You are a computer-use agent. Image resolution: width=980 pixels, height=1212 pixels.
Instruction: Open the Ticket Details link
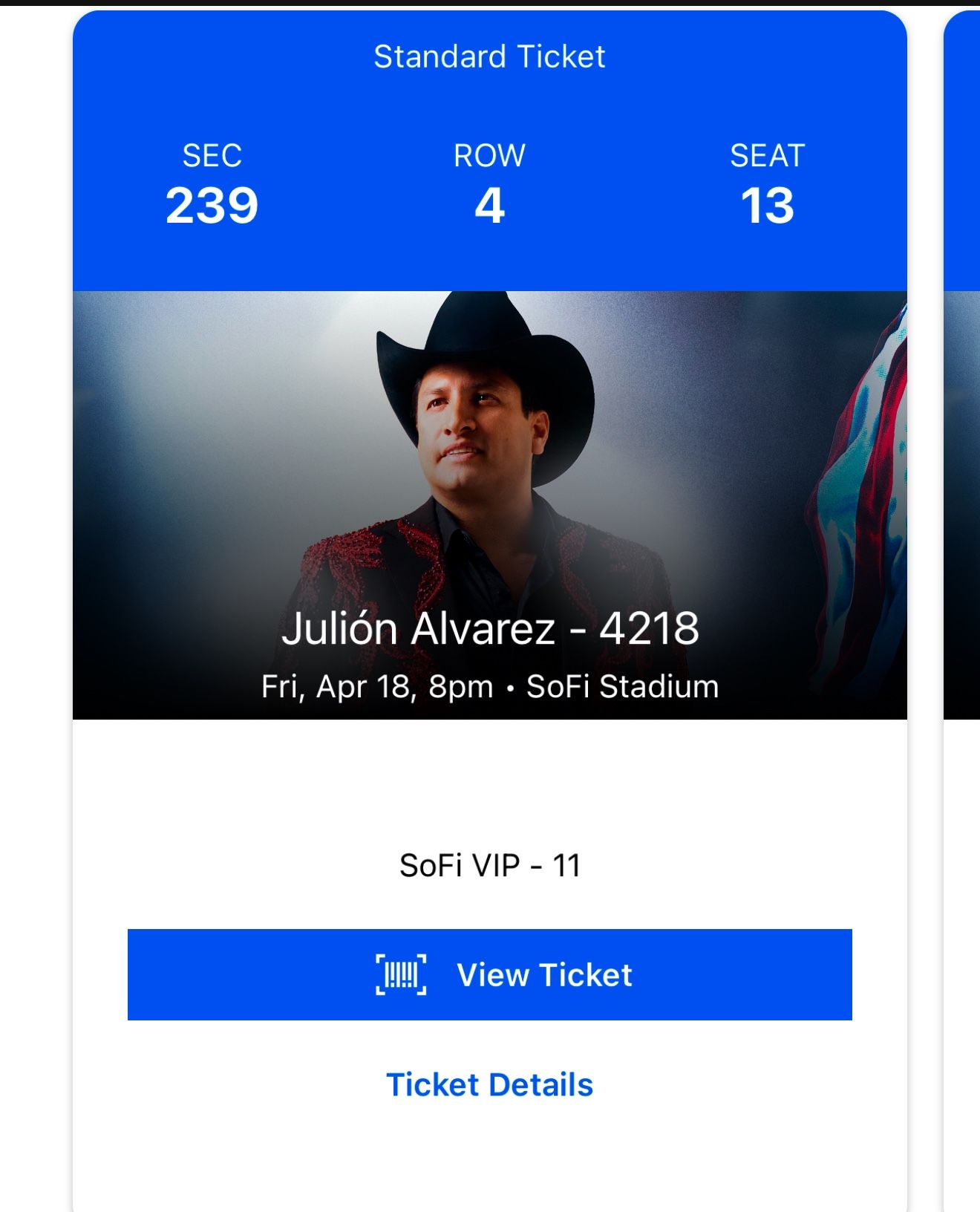click(490, 1085)
